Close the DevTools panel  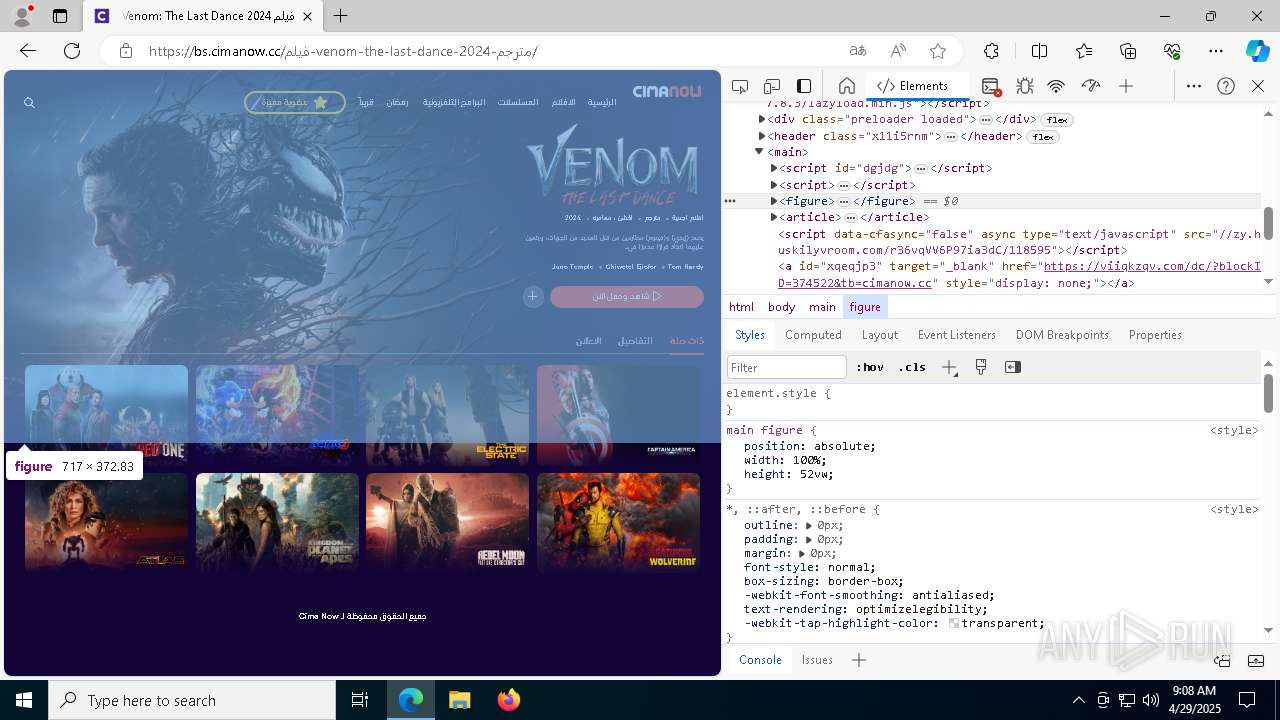pos(1258,86)
